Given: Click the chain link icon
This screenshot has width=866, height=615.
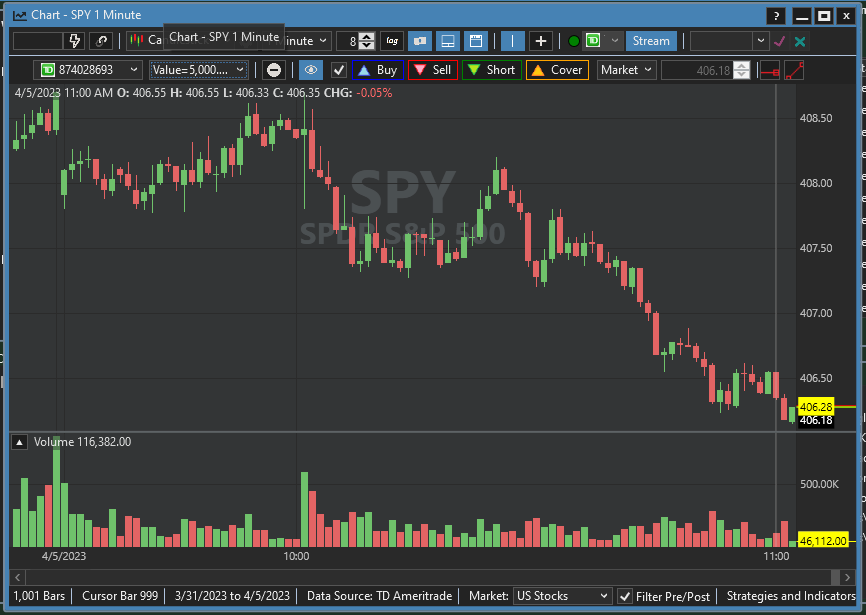Looking at the screenshot, I should [x=101, y=41].
